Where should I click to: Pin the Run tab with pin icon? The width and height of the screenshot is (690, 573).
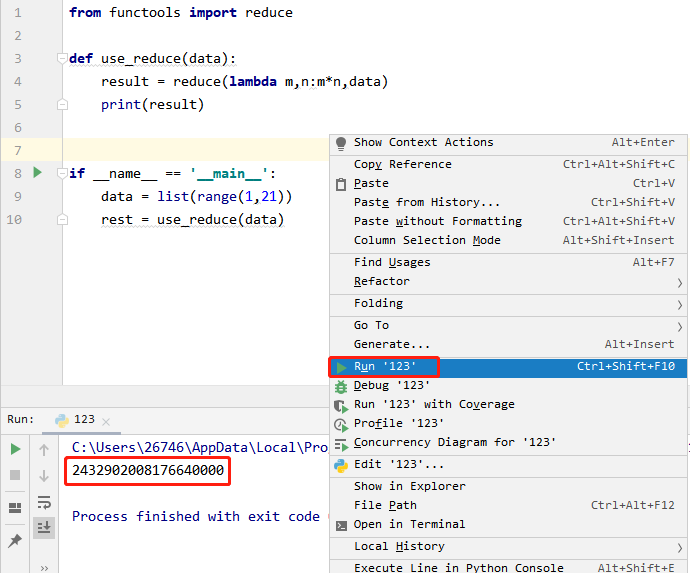pos(15,541)
